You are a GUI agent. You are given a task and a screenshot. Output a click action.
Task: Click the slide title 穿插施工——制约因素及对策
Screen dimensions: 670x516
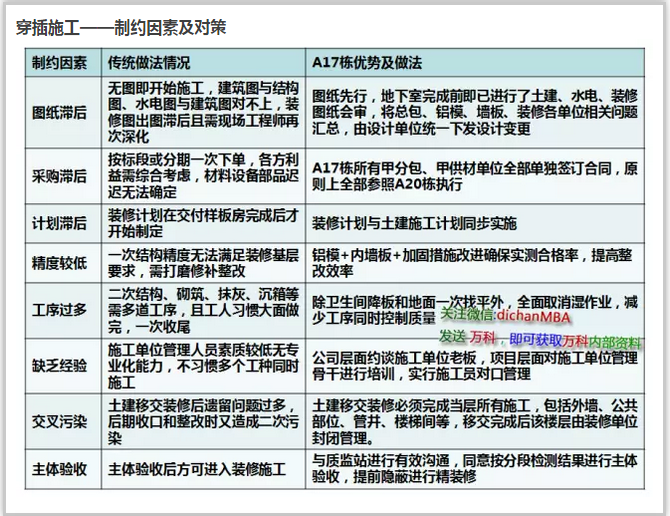pos(121,28)
